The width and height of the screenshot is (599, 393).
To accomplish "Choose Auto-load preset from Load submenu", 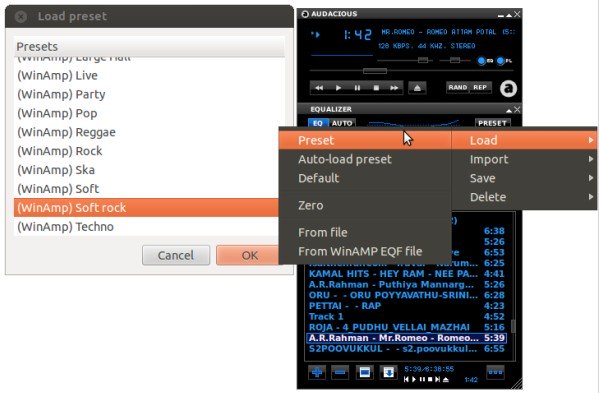I will pyautogui.click(x=365, y=159).
